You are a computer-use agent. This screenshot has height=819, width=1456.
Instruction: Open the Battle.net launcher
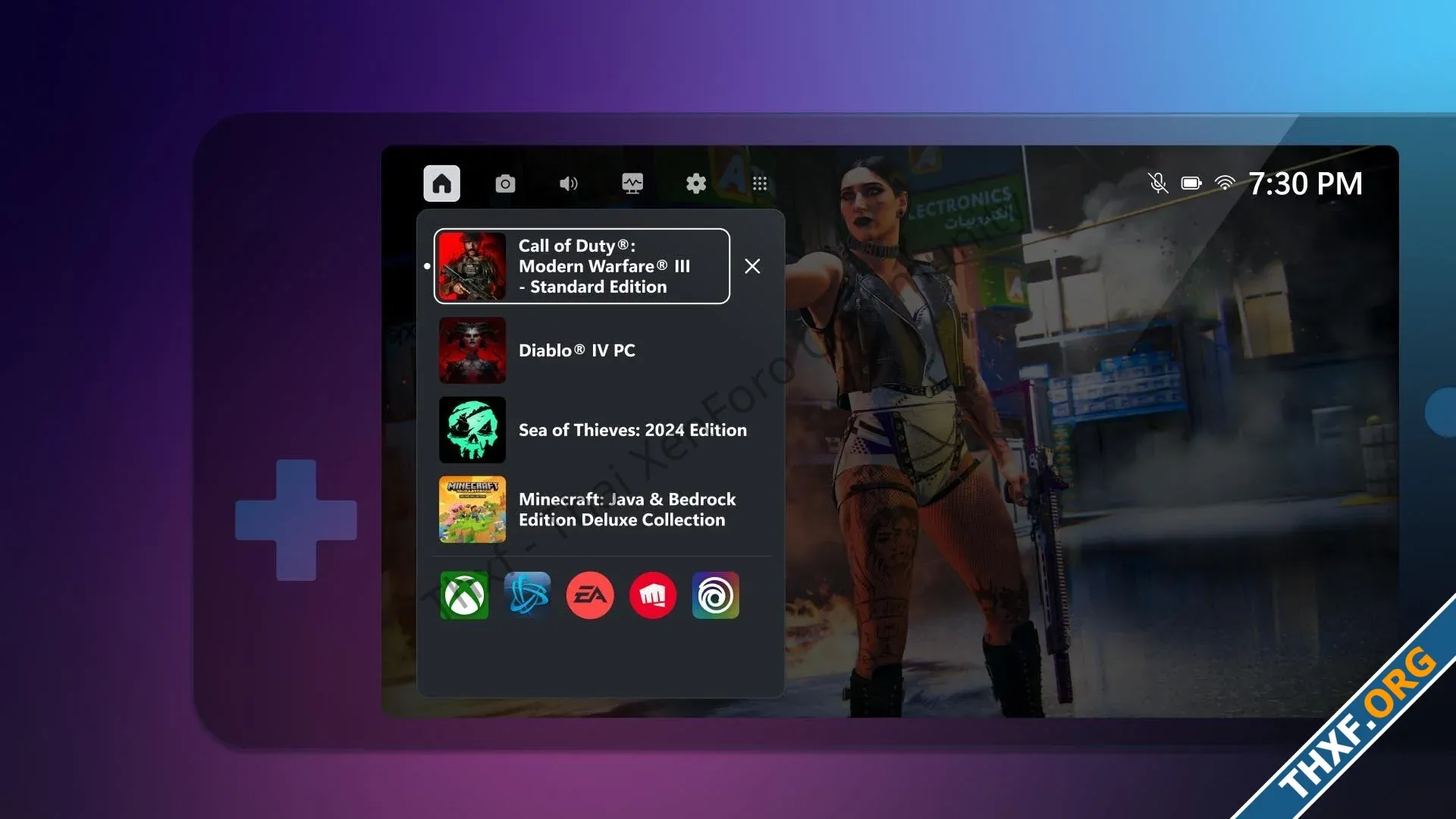coord(527,595)
